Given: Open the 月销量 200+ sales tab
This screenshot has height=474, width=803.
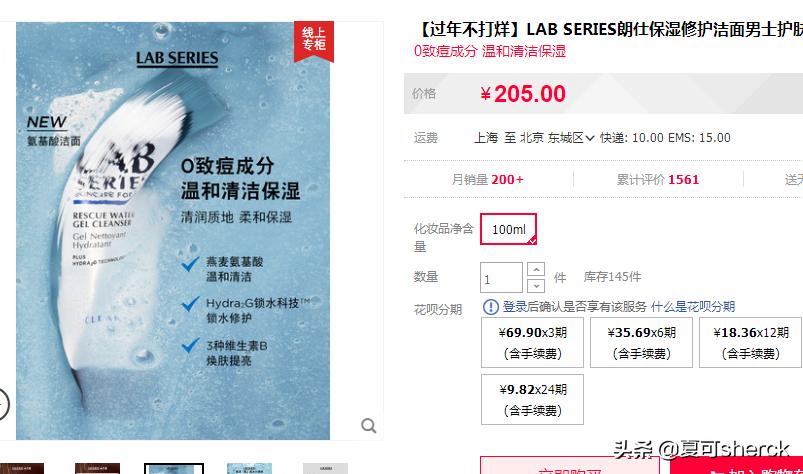Looking at the screenshot, I should (x=488, y=180).
